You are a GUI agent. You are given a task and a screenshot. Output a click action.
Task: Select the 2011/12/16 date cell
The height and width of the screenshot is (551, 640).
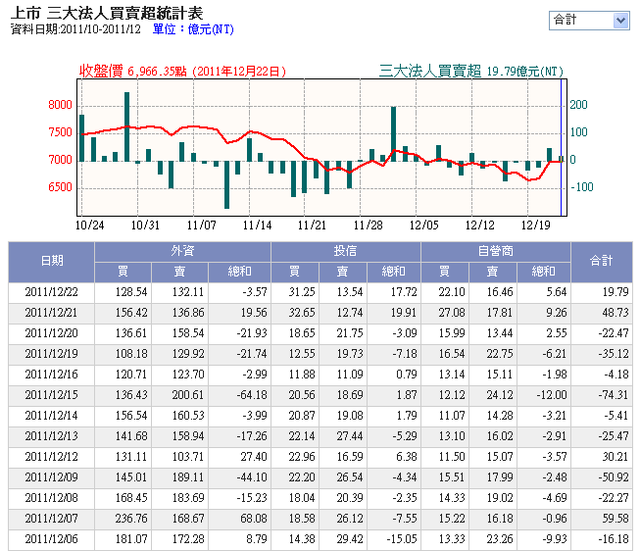point(51,375)
